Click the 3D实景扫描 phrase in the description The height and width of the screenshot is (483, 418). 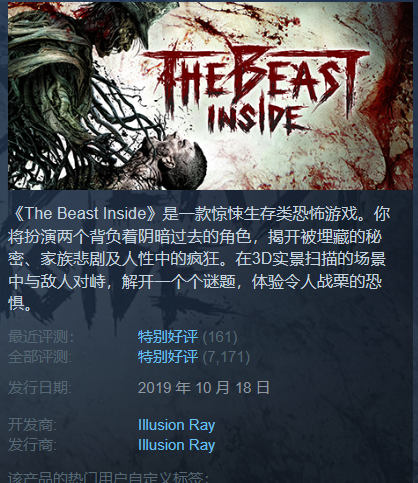[x=278, y=259]
